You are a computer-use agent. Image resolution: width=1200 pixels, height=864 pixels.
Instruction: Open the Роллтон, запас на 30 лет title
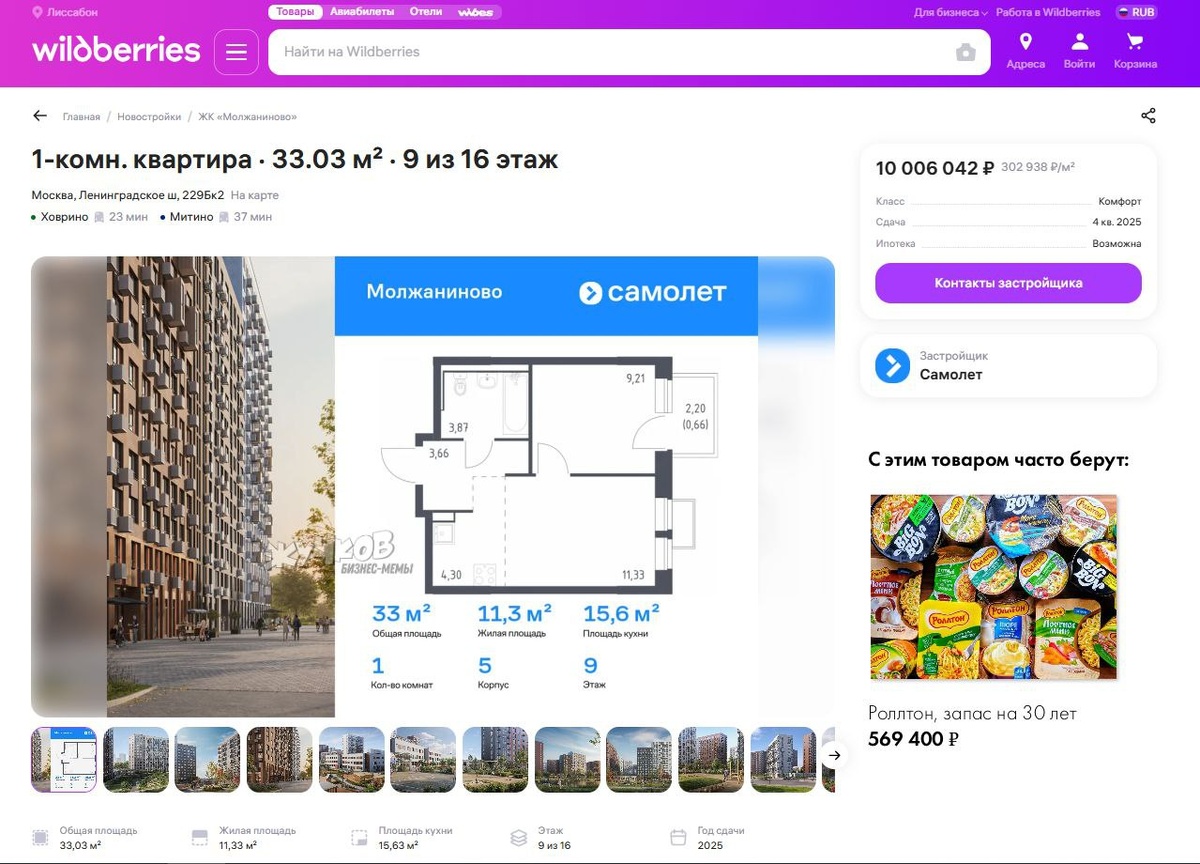tap(972, 713)
